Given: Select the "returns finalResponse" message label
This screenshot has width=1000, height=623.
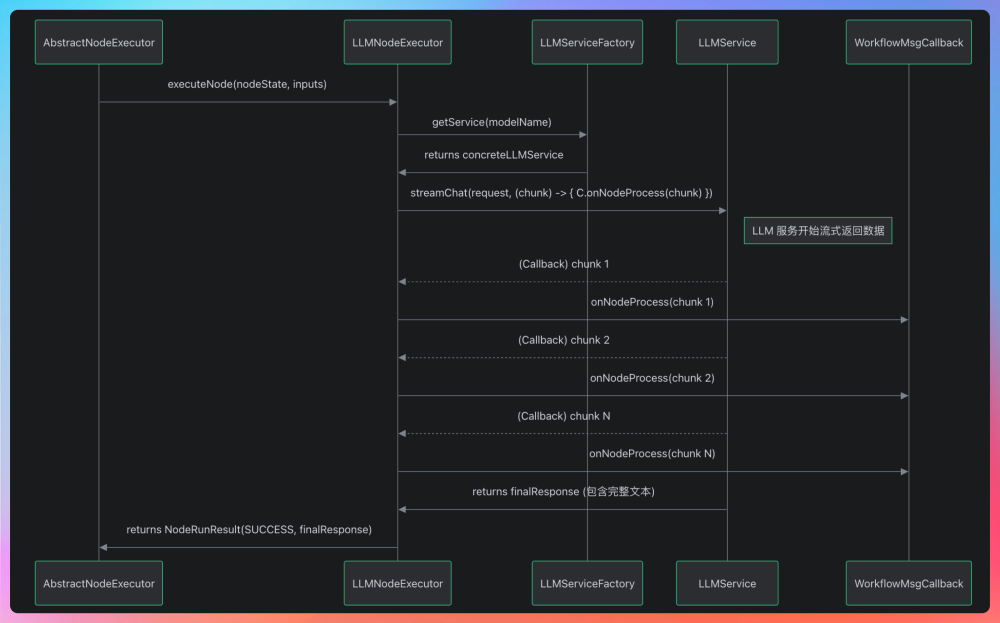Looking at the screenshot, I should (x=563, y=492).
